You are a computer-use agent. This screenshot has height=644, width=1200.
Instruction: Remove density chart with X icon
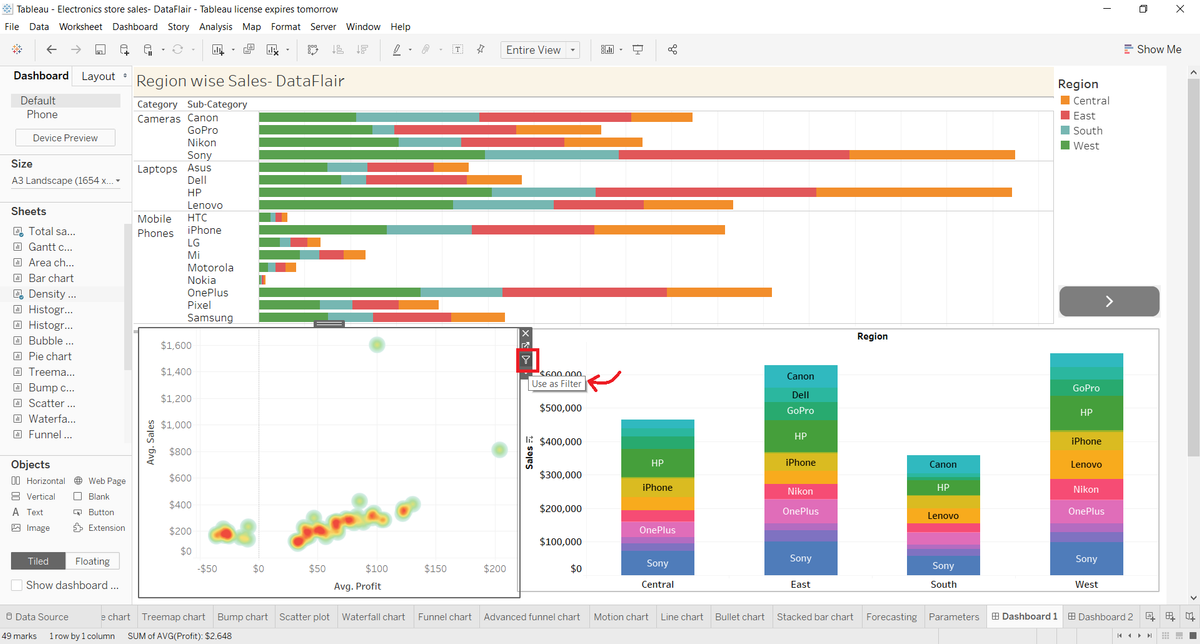coord(526,333)
